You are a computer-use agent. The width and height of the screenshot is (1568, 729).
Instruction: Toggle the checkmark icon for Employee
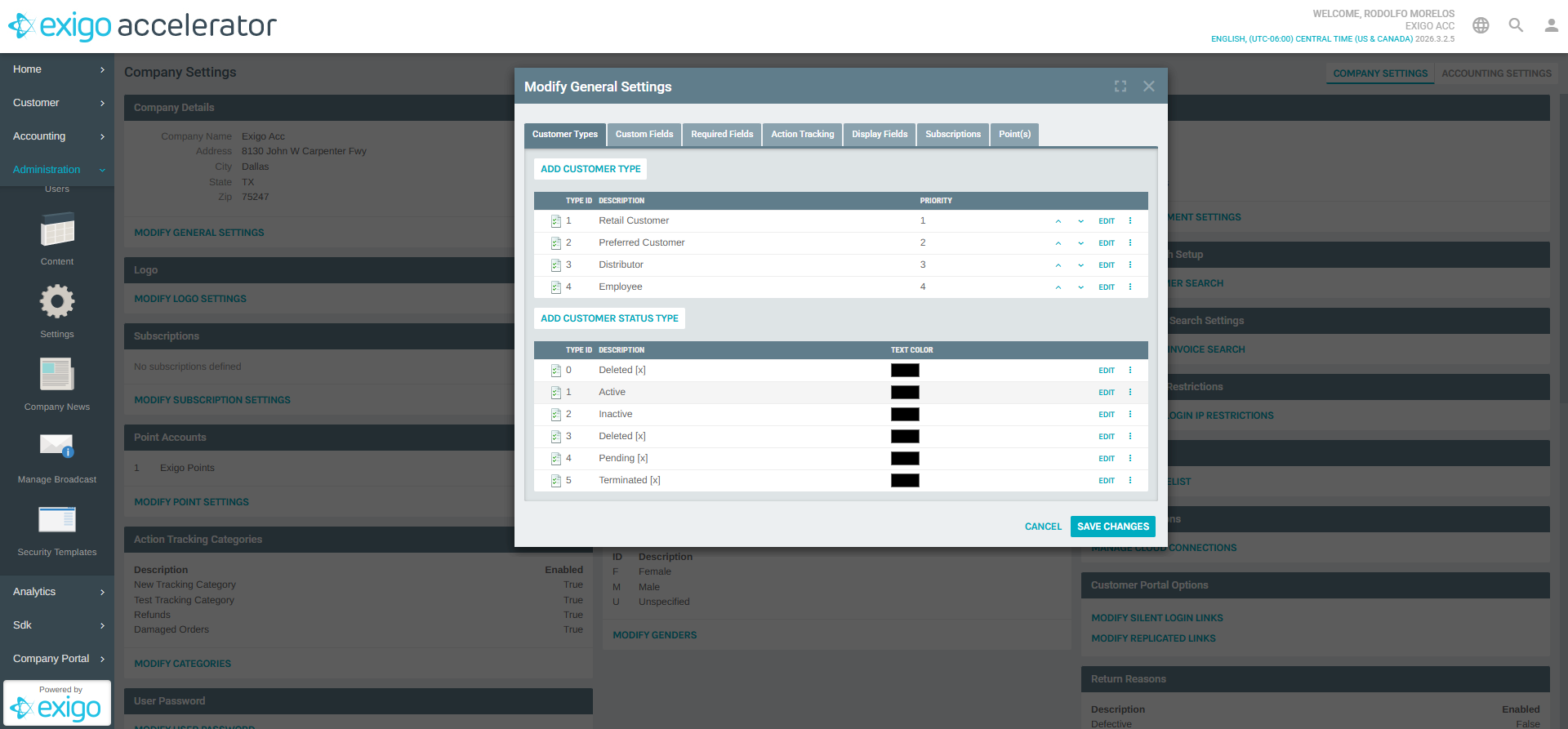coord(556,287)
